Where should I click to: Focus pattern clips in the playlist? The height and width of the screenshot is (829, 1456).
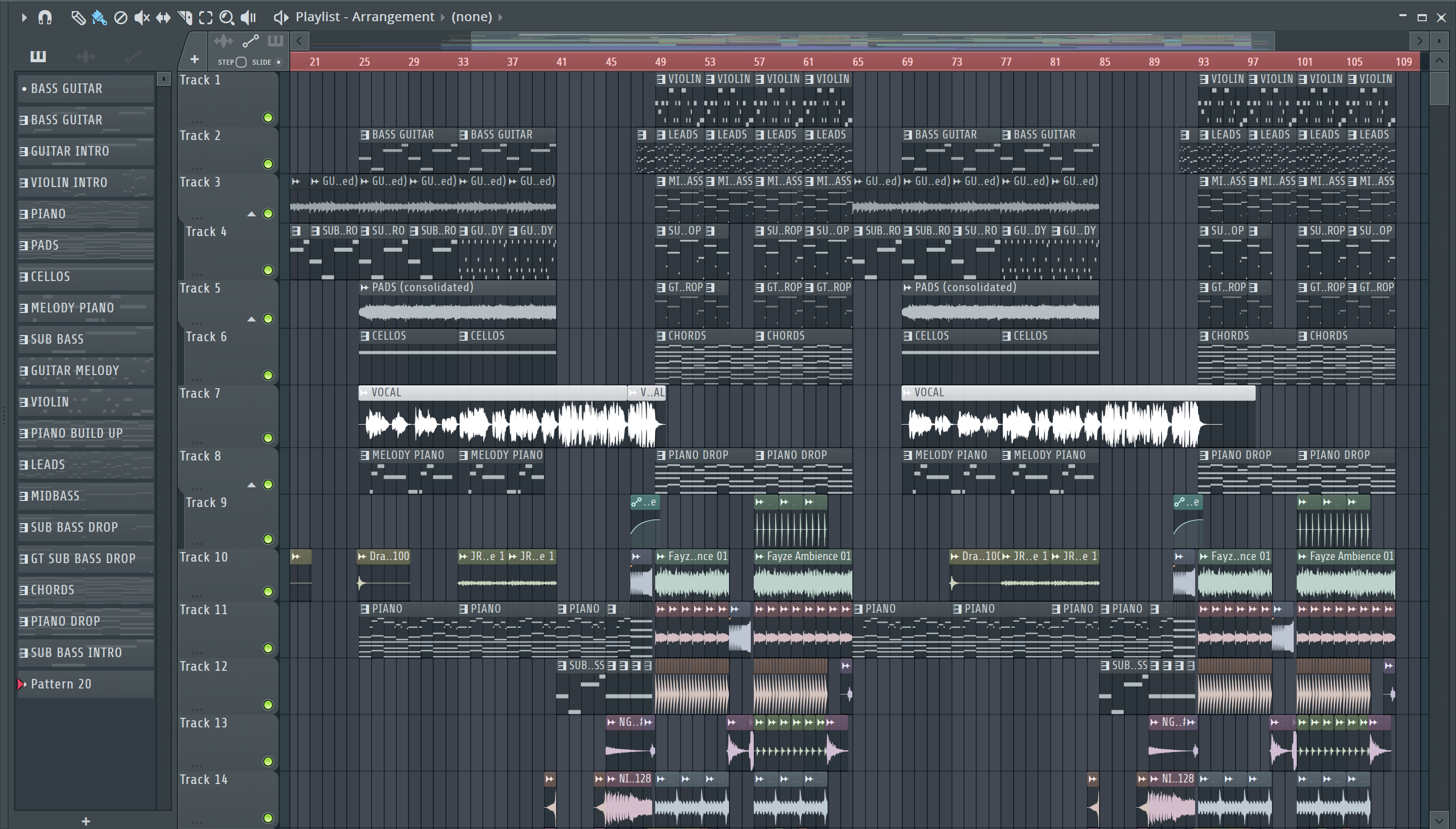click(x=276, y=40)
